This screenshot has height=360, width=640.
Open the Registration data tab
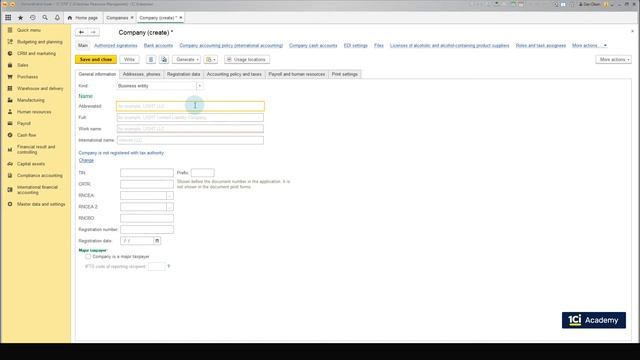[183, 74]
